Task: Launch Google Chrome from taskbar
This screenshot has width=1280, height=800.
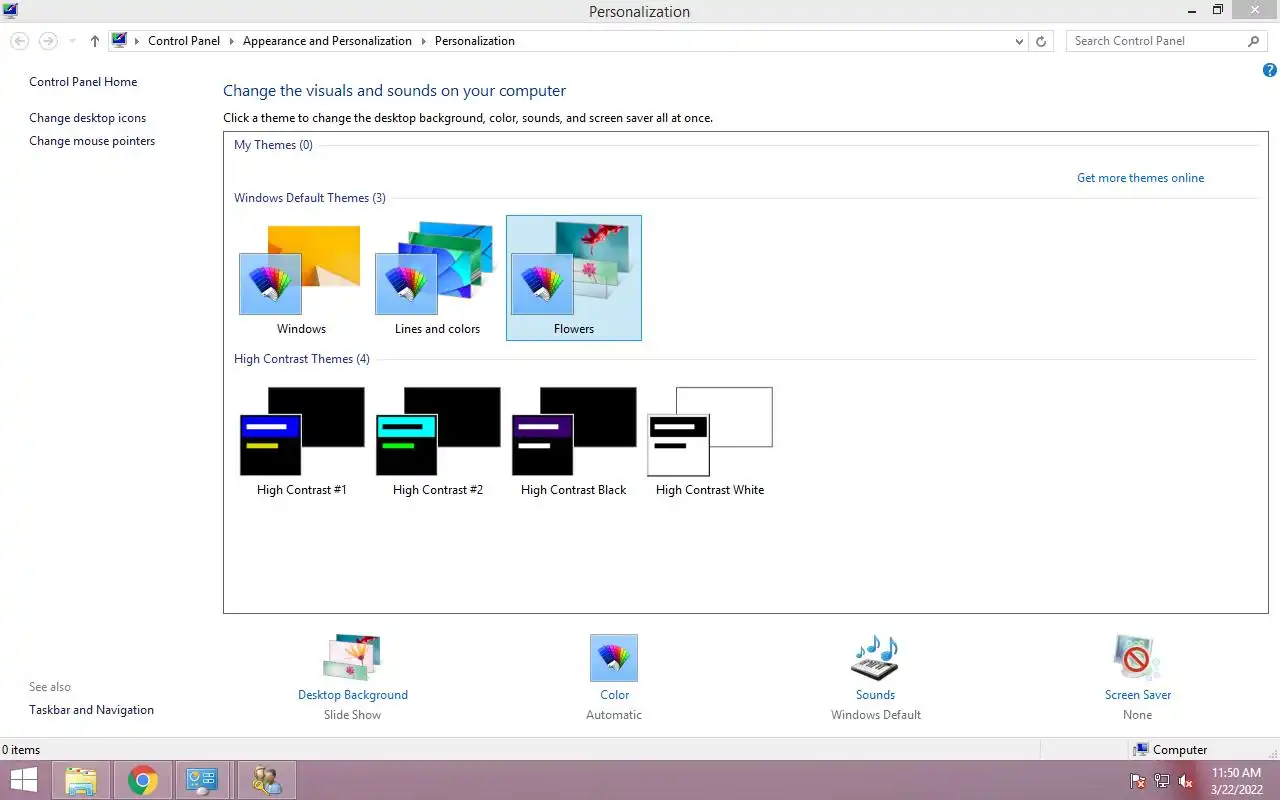Action: (x=143, y=780)
